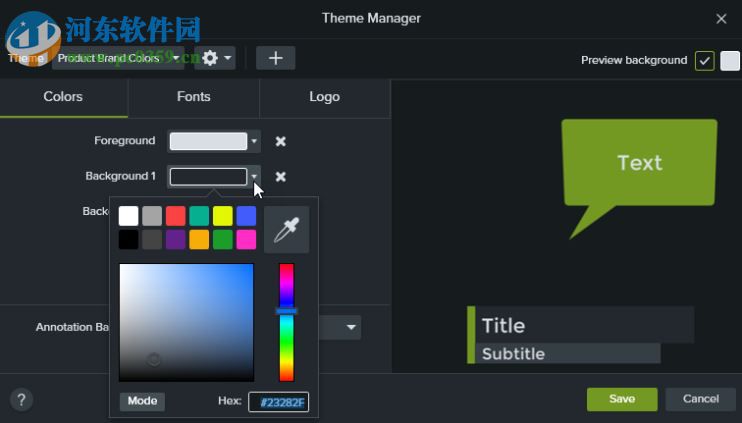Expand the Product Brand Colors theme dropdown
The width and height of the screenshot is (742, 423).
118,58
